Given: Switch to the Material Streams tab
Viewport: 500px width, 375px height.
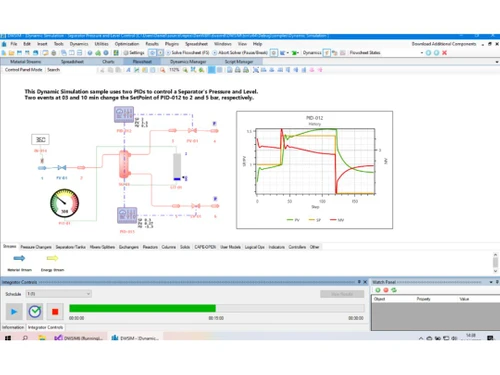Looking at the screenshot, I should coord(25,62).
